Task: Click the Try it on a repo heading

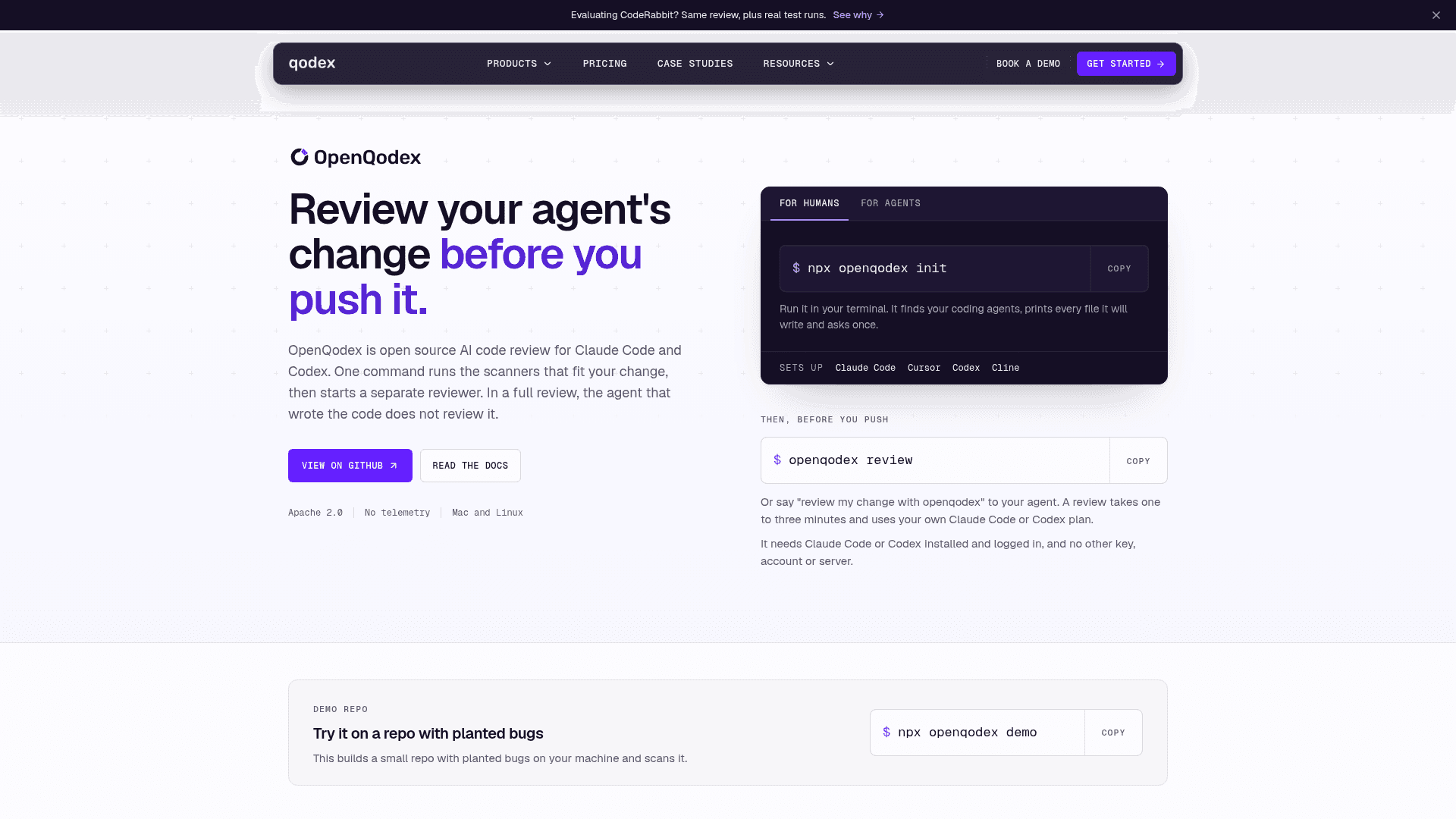Action: [x=428, y=733]
